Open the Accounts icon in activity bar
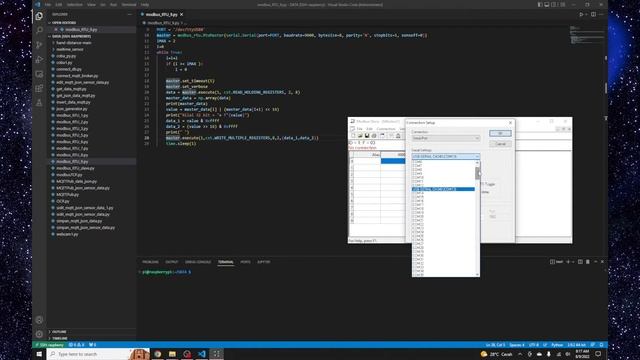The width and height of the screenshot is (640, 360). point(39,320)
